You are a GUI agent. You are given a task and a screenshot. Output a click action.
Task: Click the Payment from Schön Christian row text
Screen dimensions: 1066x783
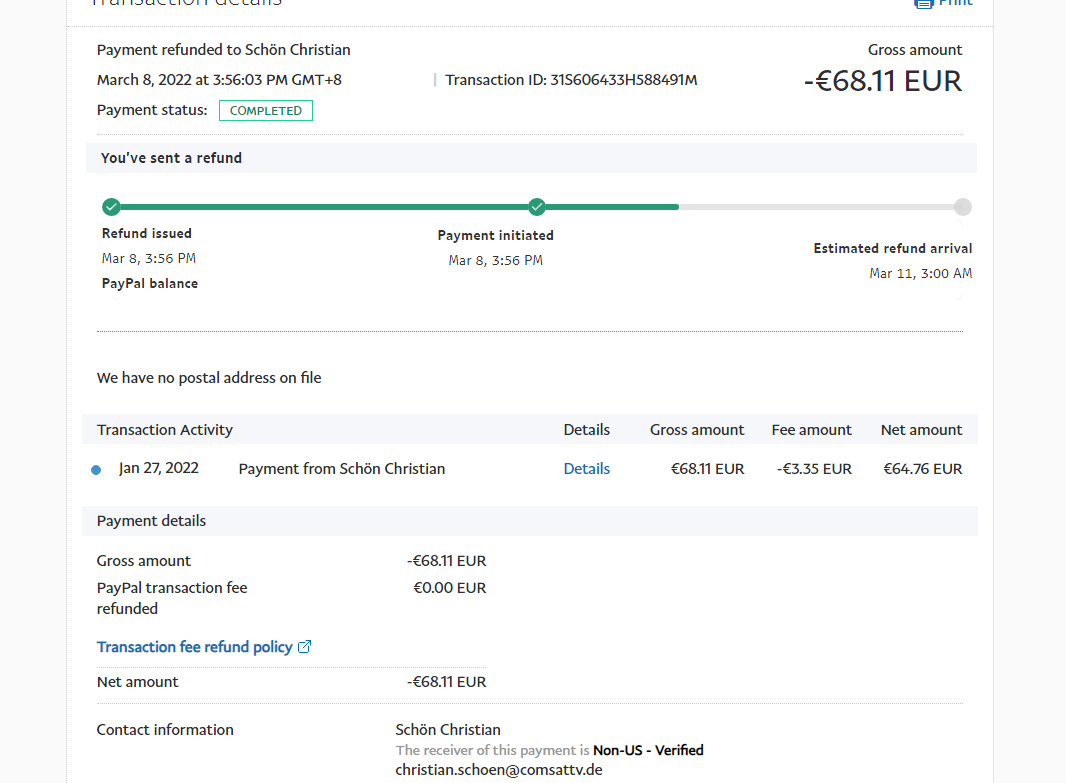pos(341,469)
